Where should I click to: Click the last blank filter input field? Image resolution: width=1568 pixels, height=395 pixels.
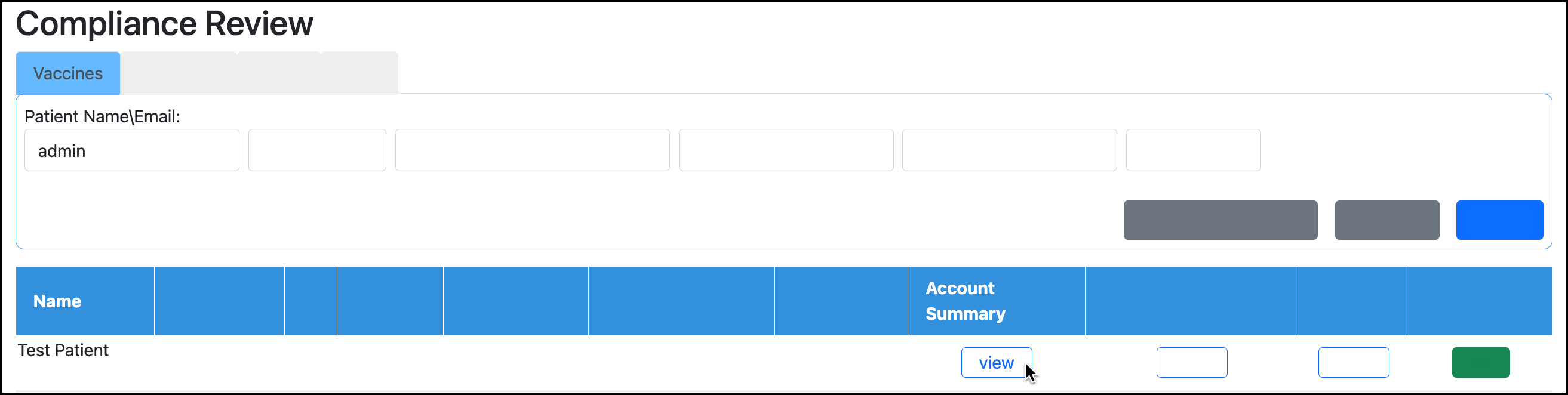pos(1193,150)
